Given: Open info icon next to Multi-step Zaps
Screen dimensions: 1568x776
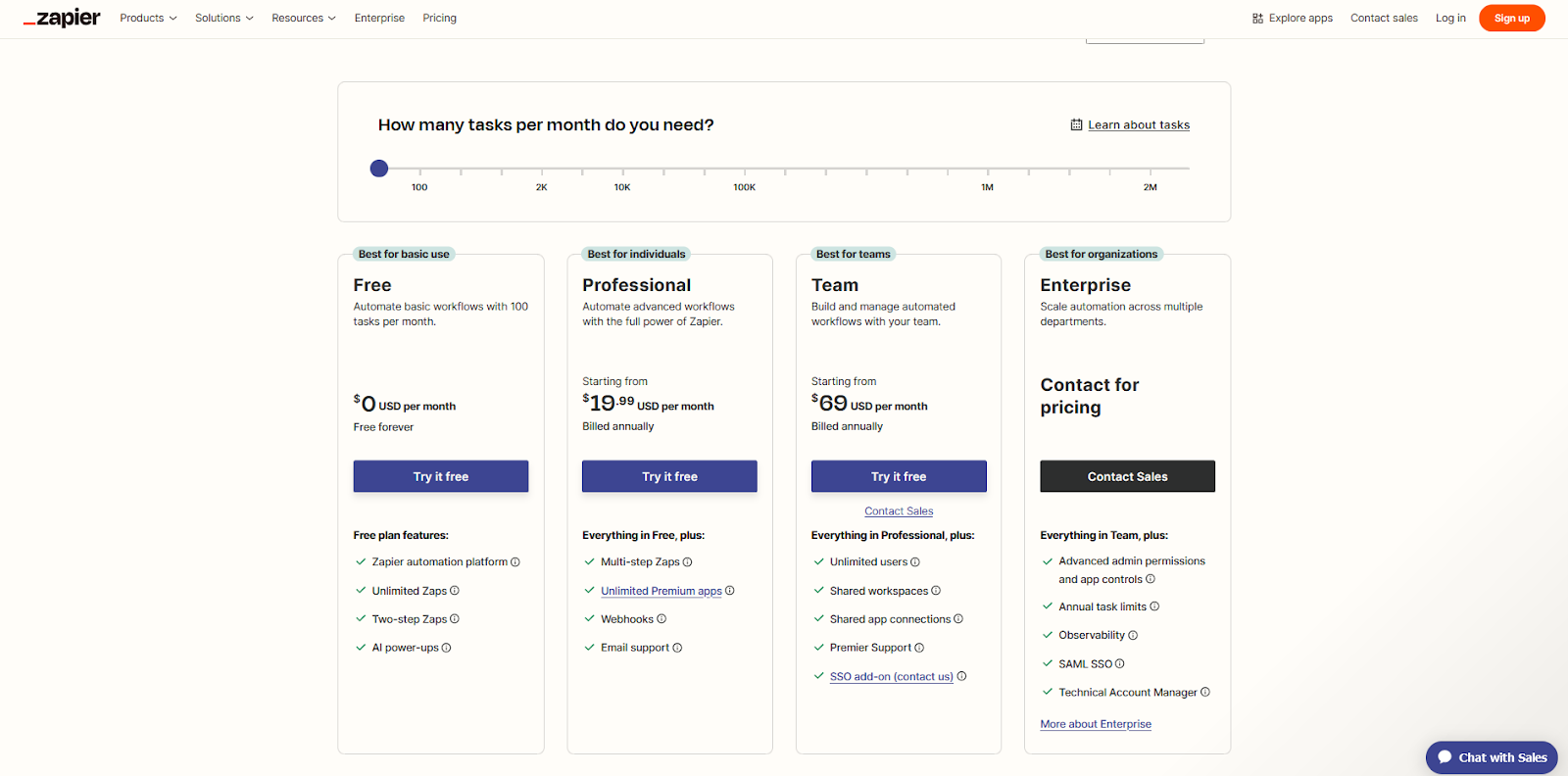Looking at the screenshot, I should (x=688, y=562).
